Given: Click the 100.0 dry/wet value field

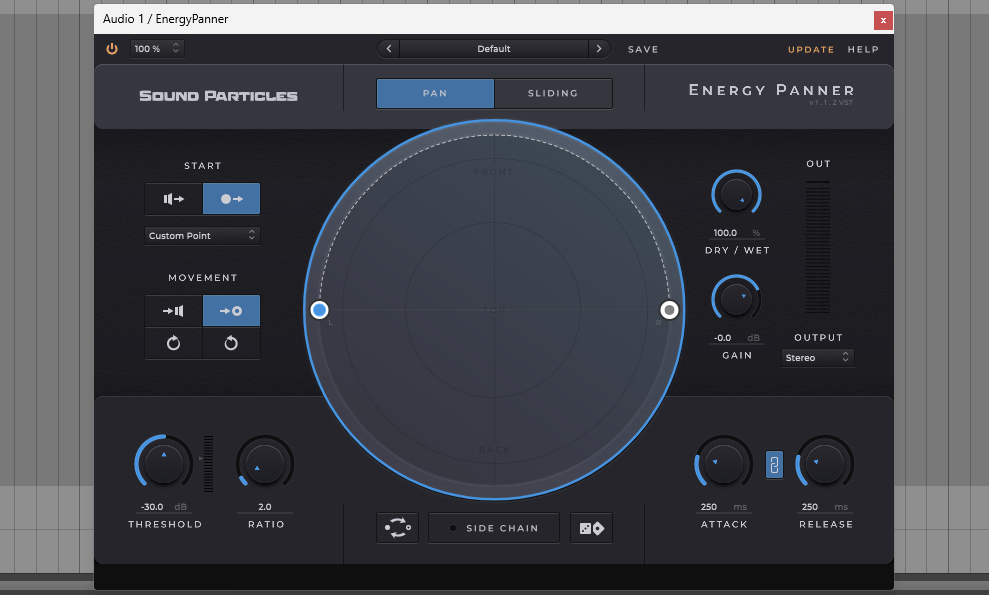Looking at the screenshot, I should click(736, 233).
